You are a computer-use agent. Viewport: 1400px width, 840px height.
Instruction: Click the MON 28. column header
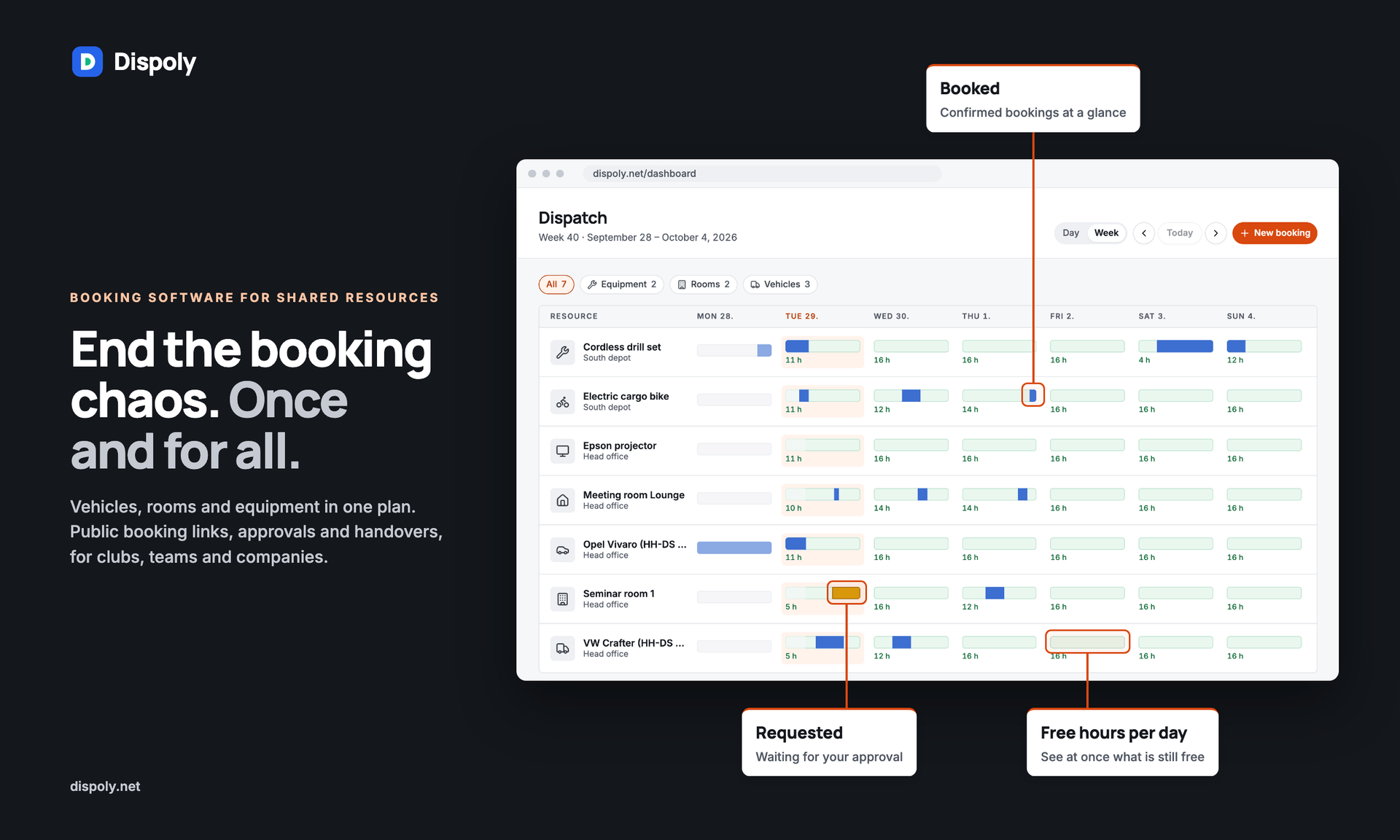[715, 316]
